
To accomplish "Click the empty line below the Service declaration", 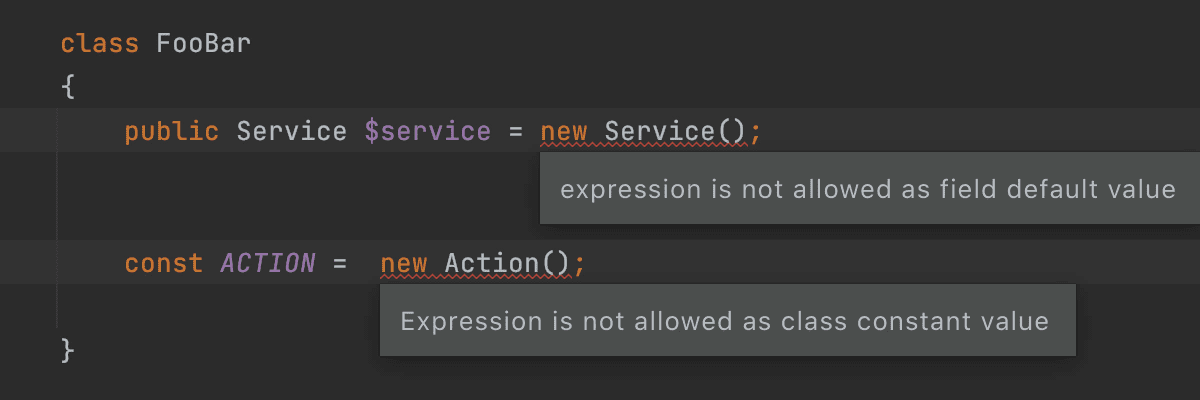I will (x=300, y=196).
